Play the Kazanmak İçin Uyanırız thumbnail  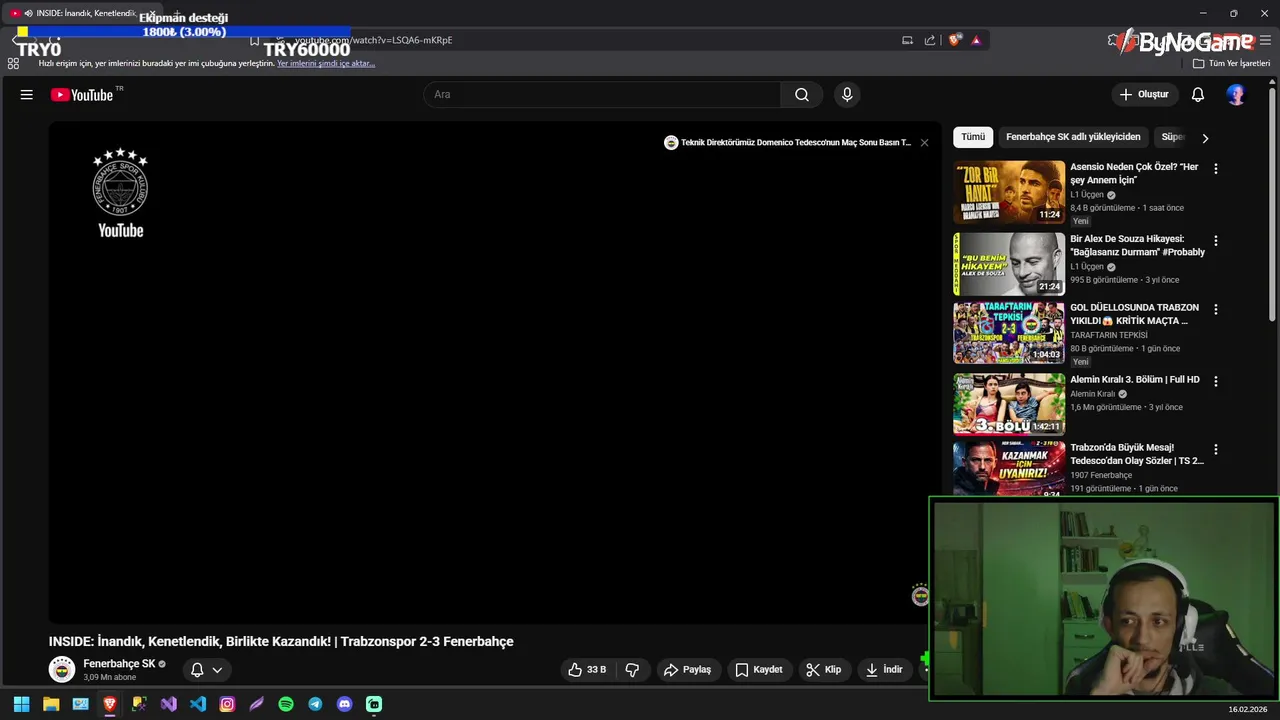point(1009,468)
